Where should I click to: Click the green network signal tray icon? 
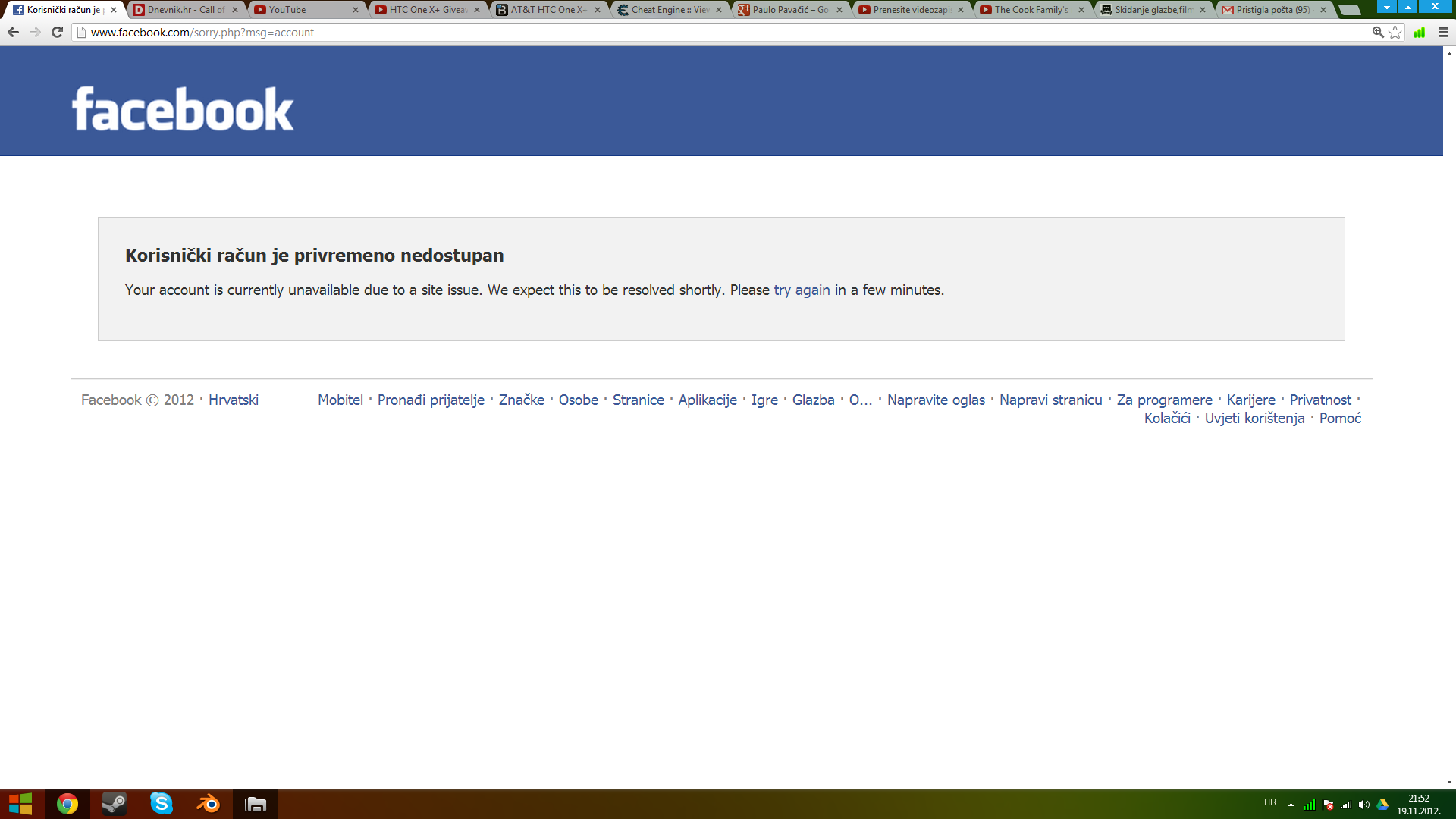coord(1310,805)
